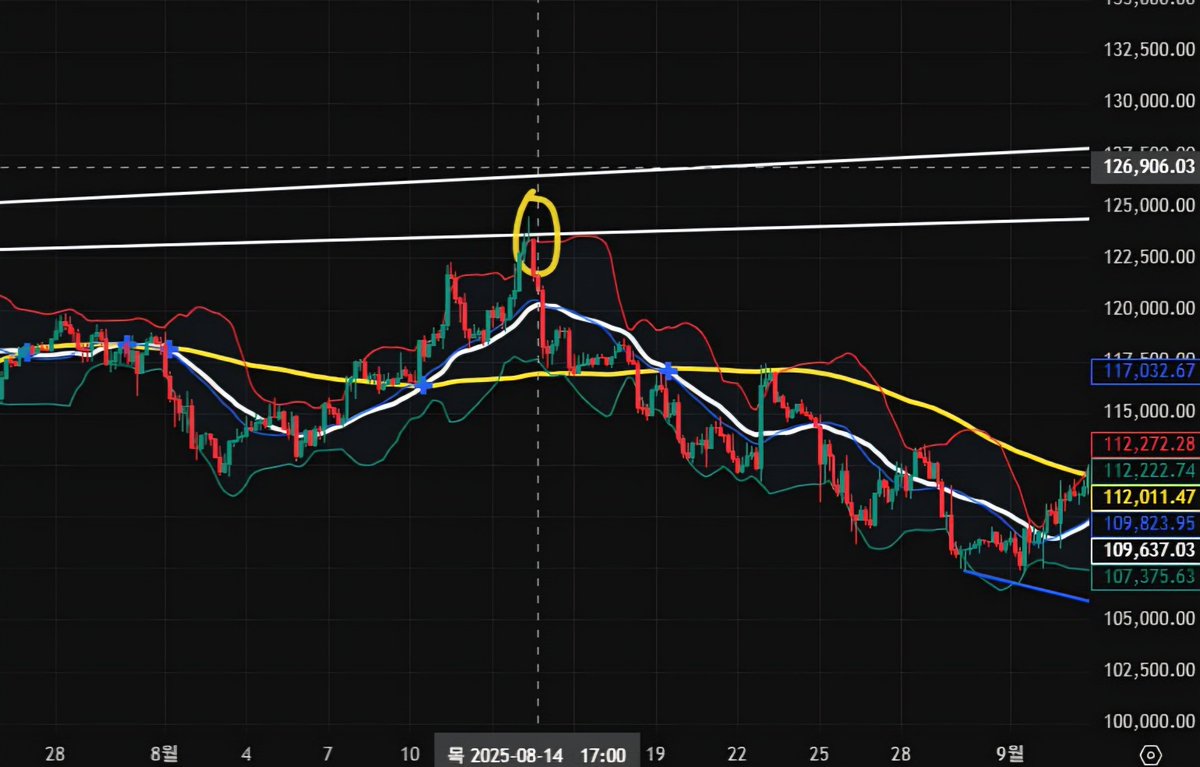This screenshot has width=1200, height=767.
Task: Select the short blue trend line under recent lows
Action: point(1026,586)
